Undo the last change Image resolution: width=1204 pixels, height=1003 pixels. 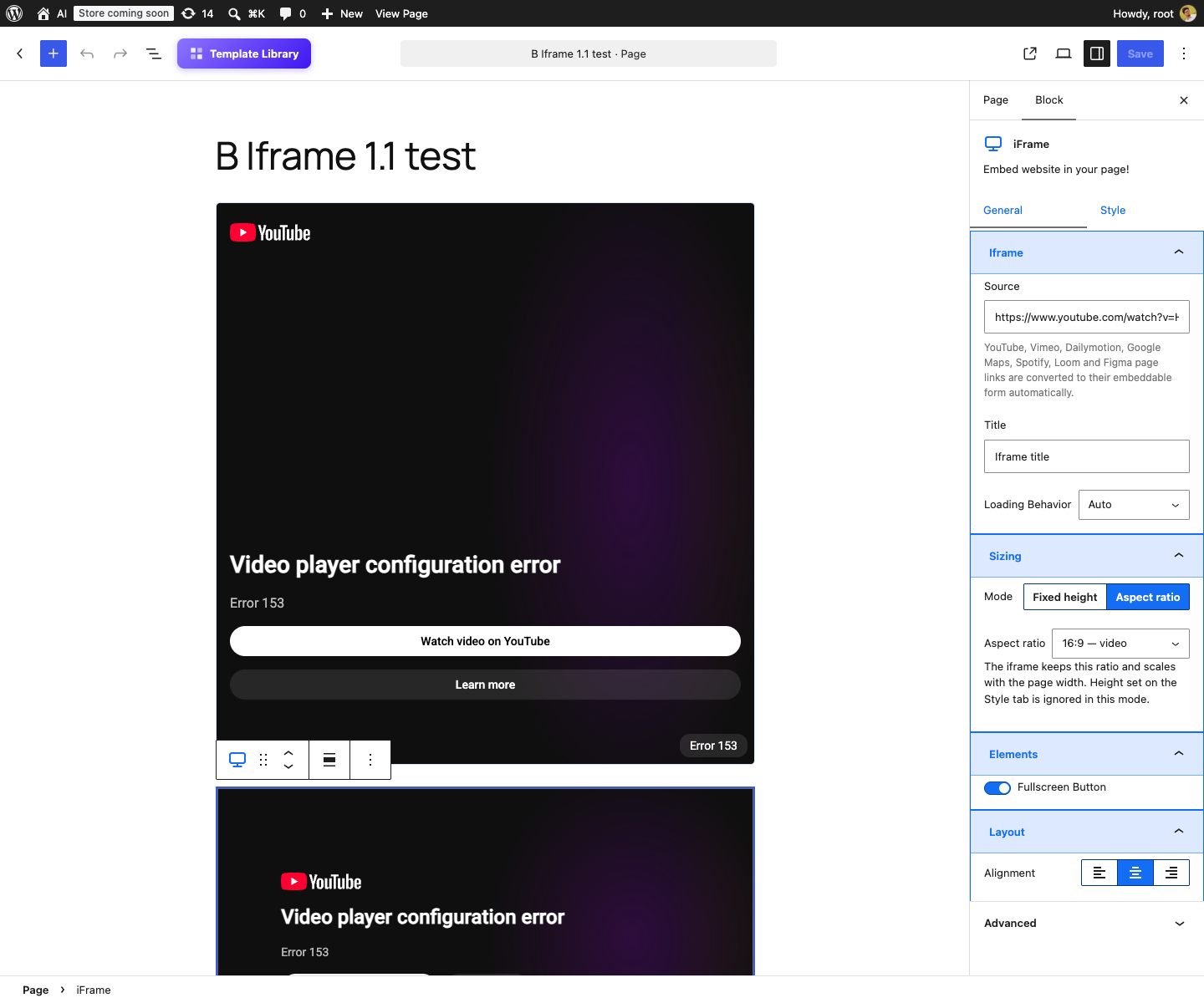pos(87,53)
